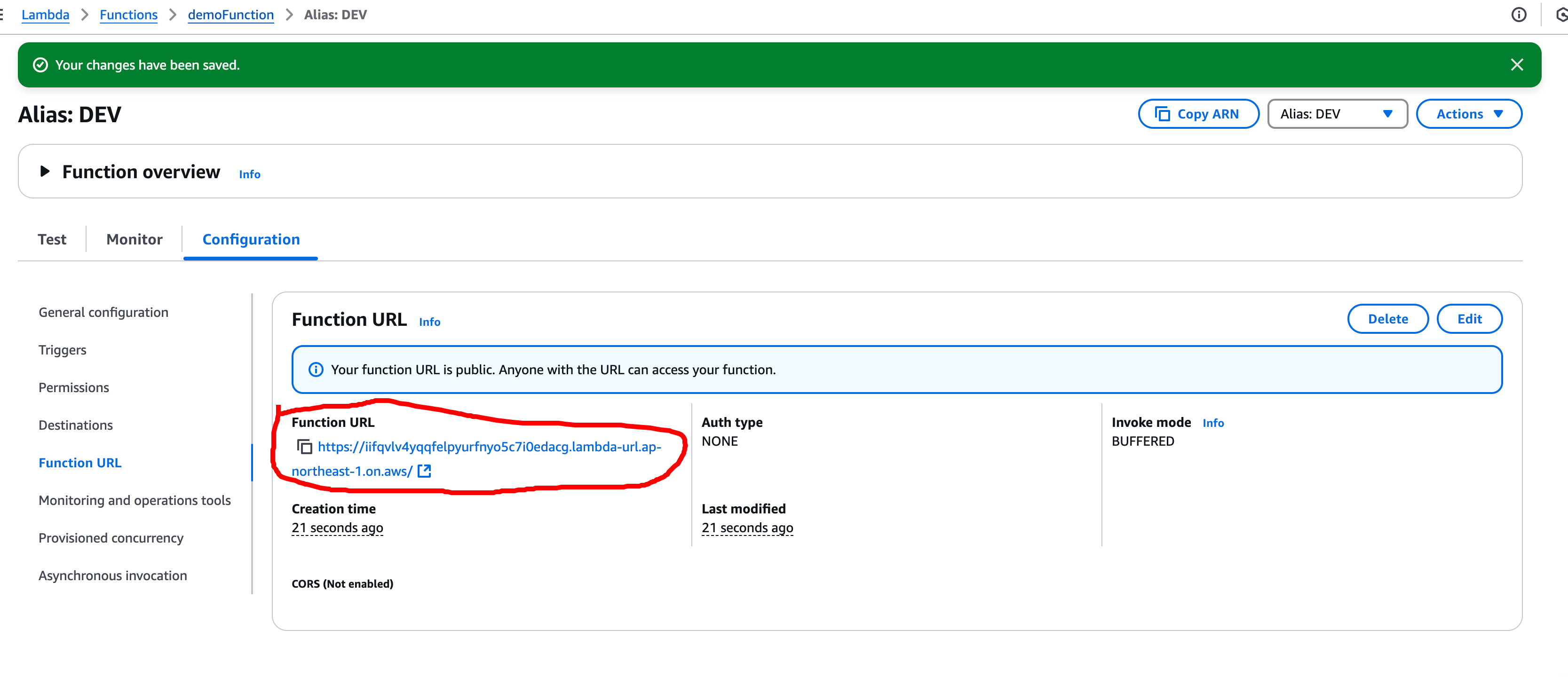Select Triggers in the configuration sidebar
Image resolution: width=1568 pixels, height=677 pixels.
pos(62,350)
